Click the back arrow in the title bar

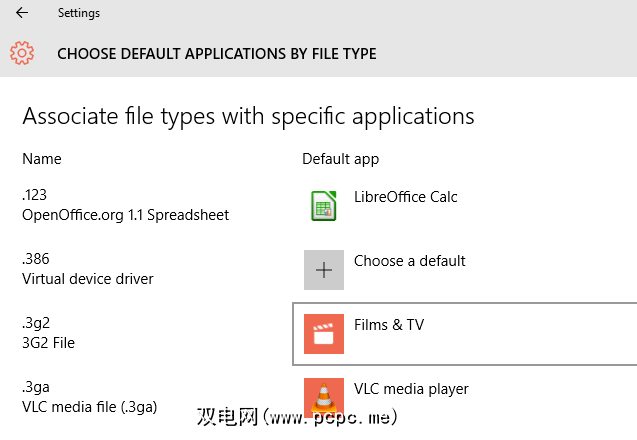tap(22, 14)
